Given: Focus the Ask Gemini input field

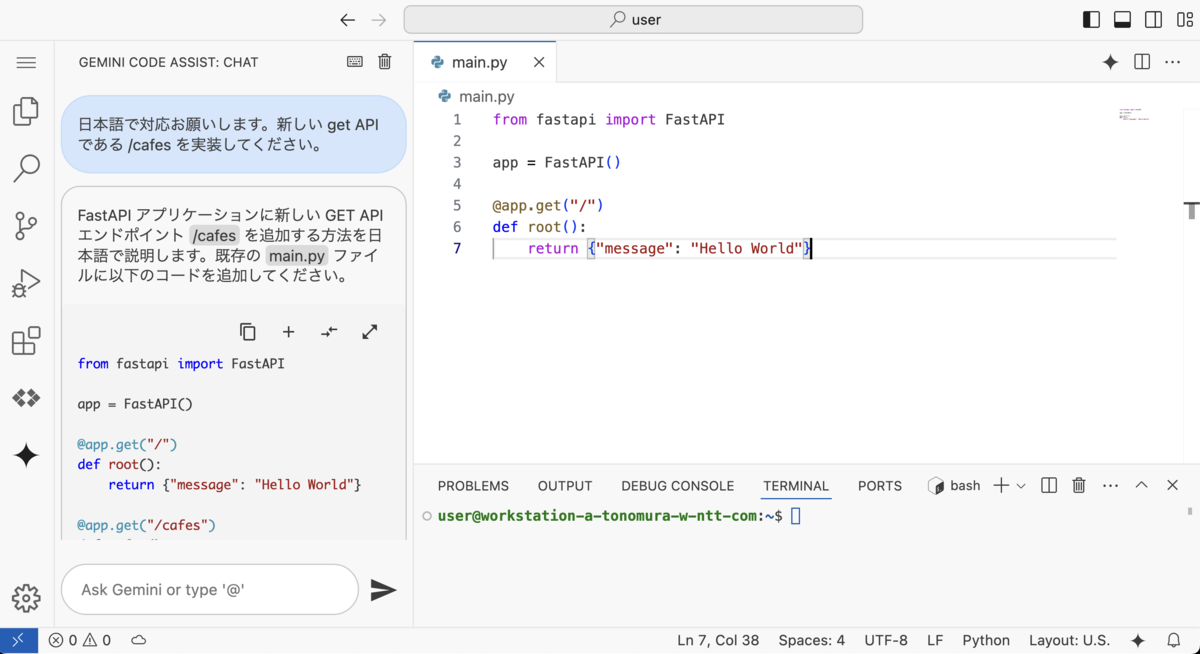Looking at the screenshot, I should [210, 590].
